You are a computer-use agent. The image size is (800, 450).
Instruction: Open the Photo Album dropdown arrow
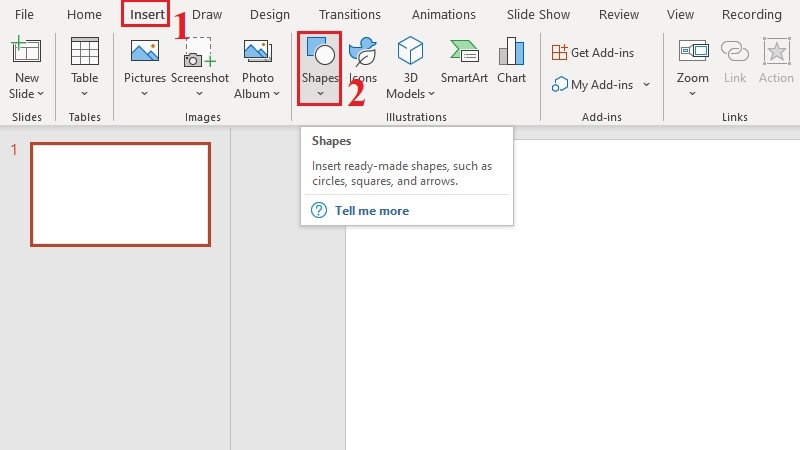[x=277, y=94]
